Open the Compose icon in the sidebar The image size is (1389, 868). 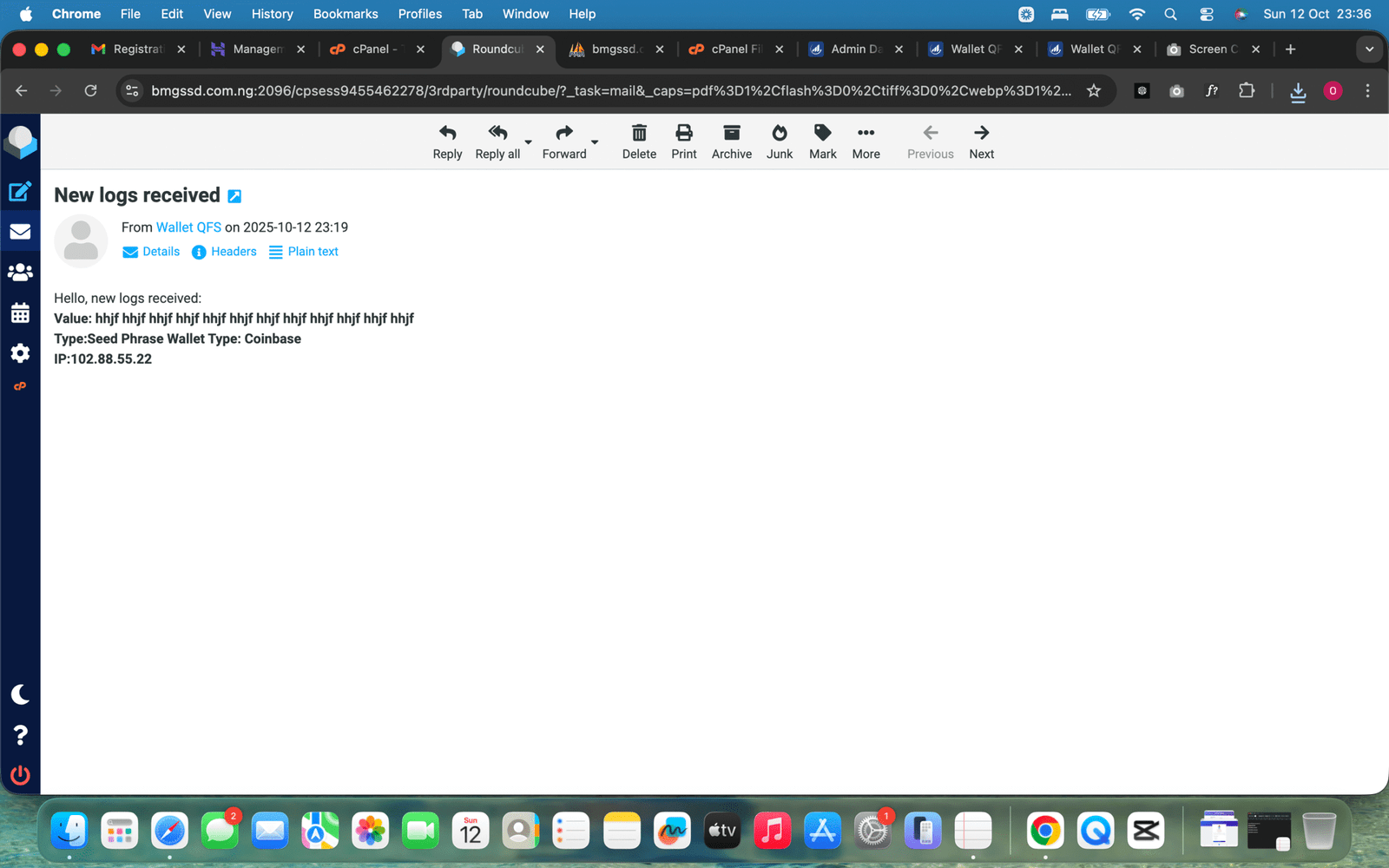[x=20, y=192]
